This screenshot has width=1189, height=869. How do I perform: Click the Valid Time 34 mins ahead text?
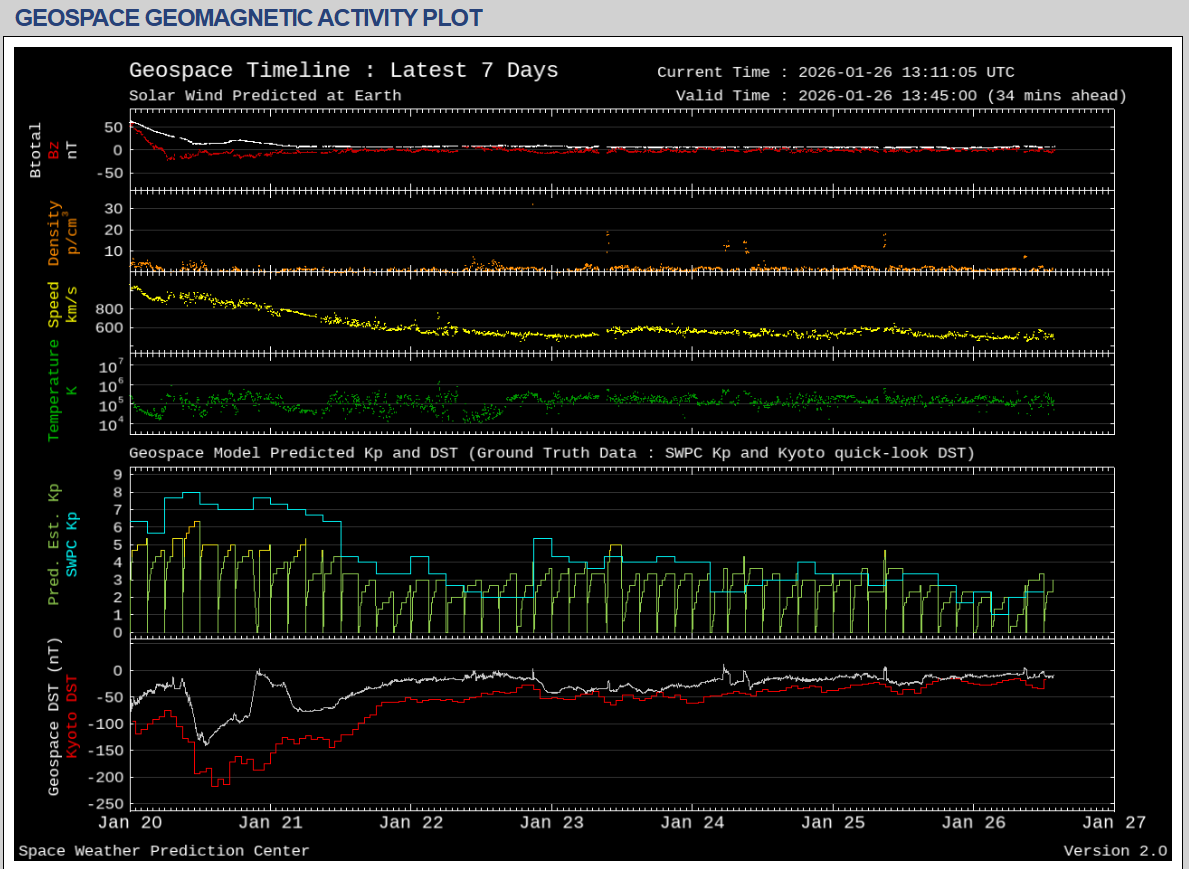[x=900, y=96]
